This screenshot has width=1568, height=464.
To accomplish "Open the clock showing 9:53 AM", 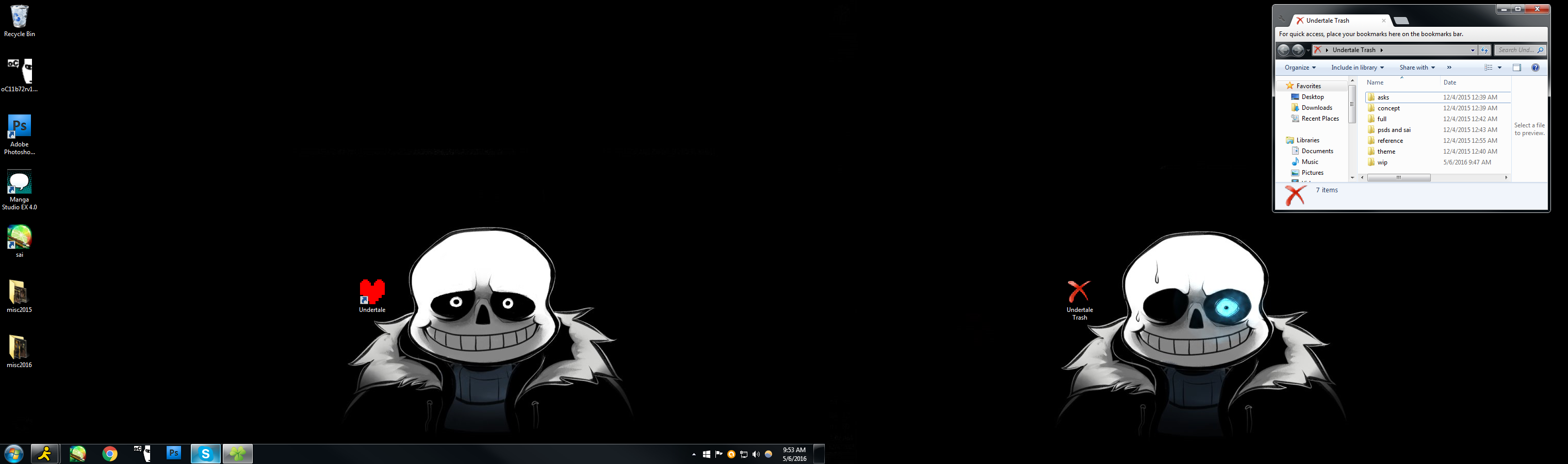I will point(794,454).
